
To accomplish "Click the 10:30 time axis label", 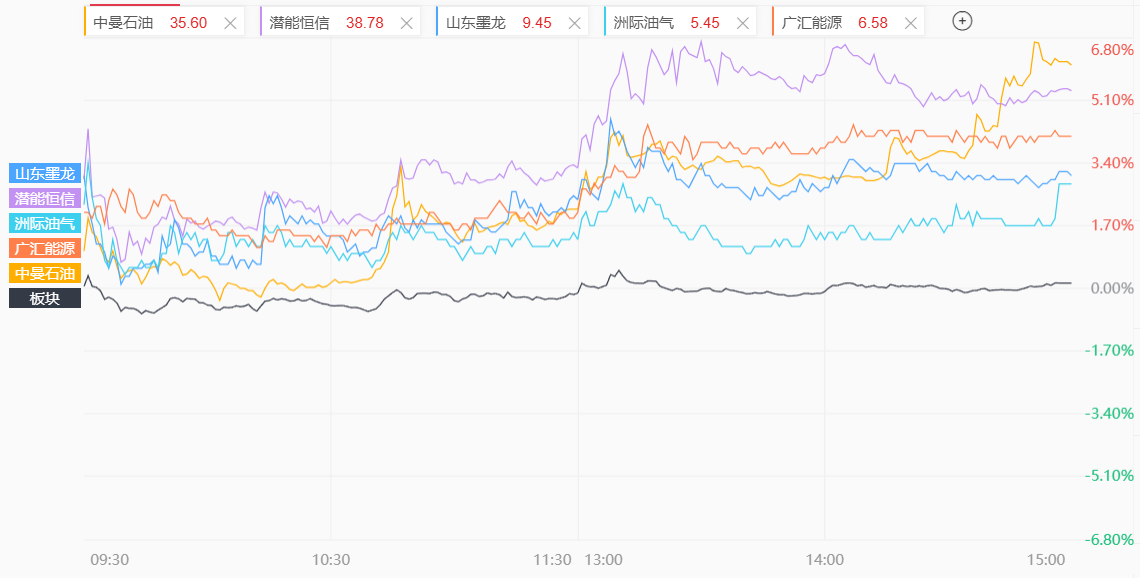I will click(331, 560).
